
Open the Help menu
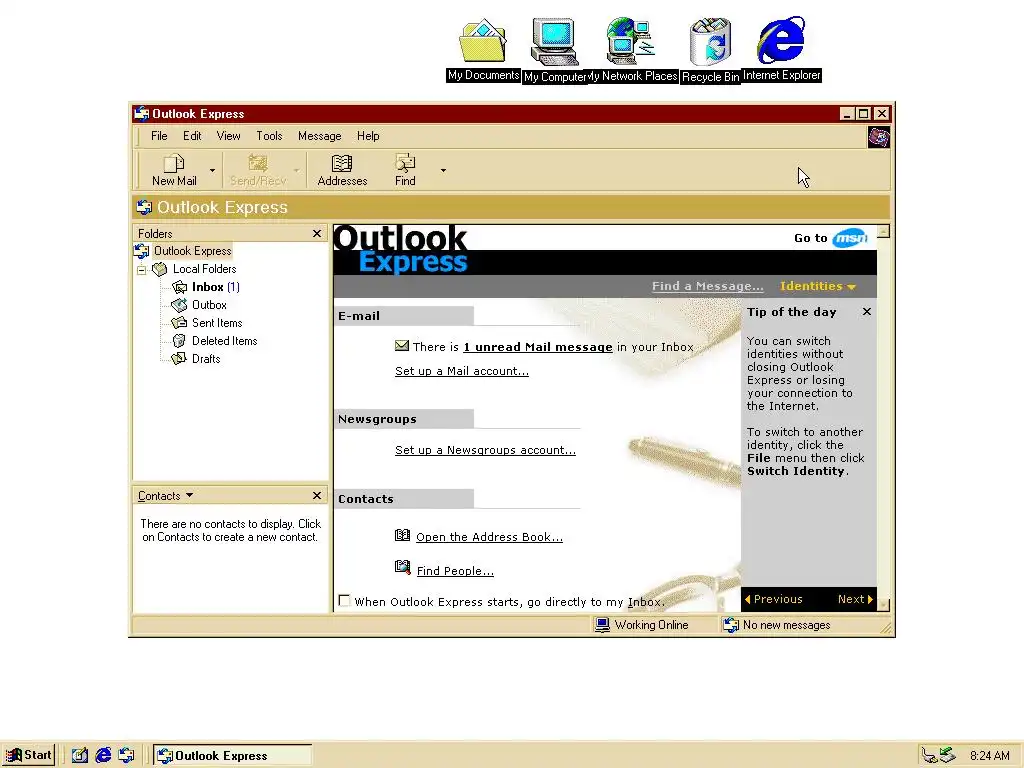pos(368,136)
